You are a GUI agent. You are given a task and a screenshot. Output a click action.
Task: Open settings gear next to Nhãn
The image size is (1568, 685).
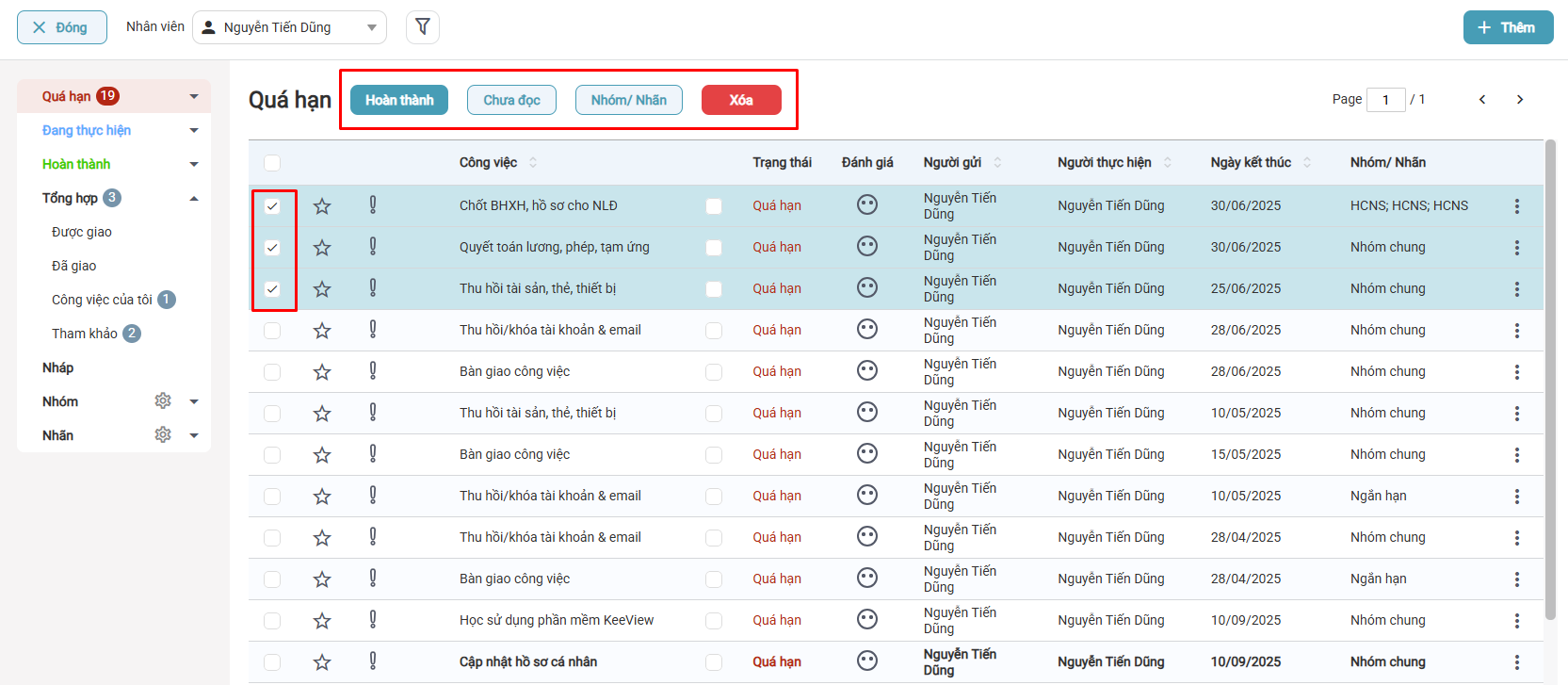pos(163,435)
